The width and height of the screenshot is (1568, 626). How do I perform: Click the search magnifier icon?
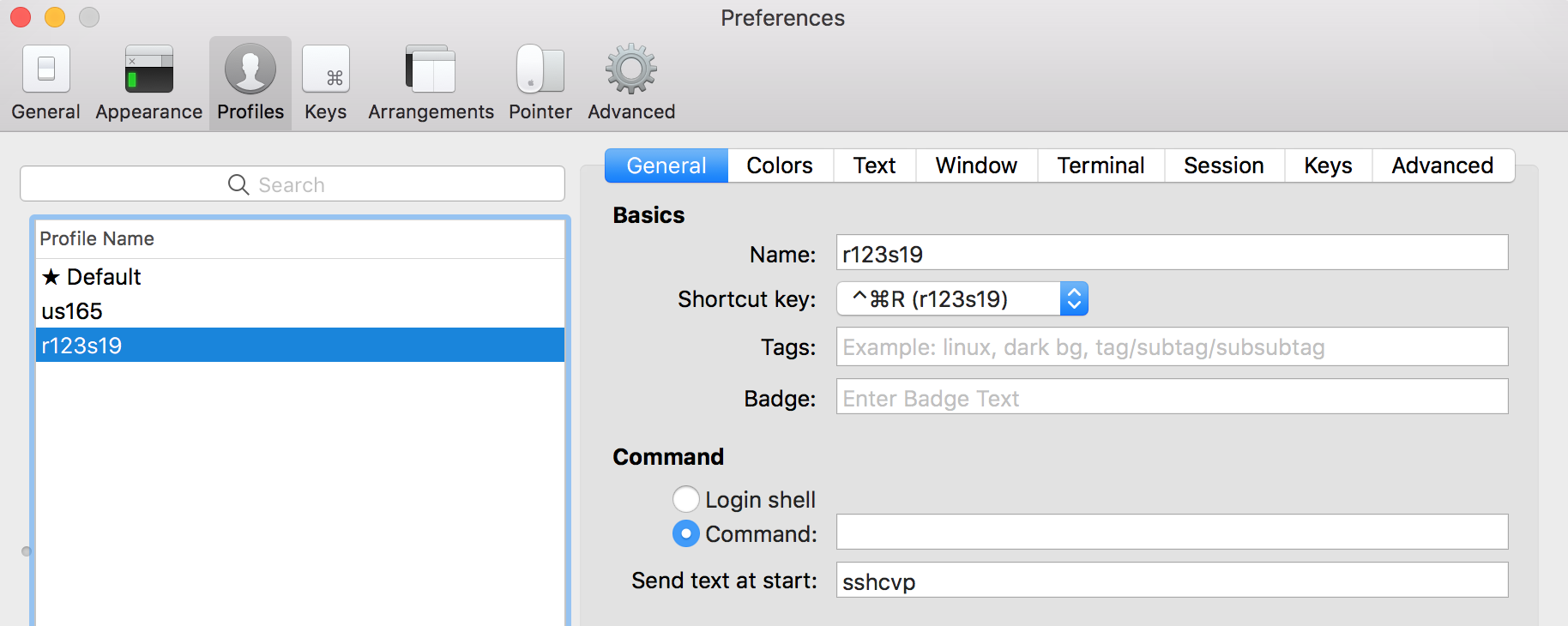(238, 184)
